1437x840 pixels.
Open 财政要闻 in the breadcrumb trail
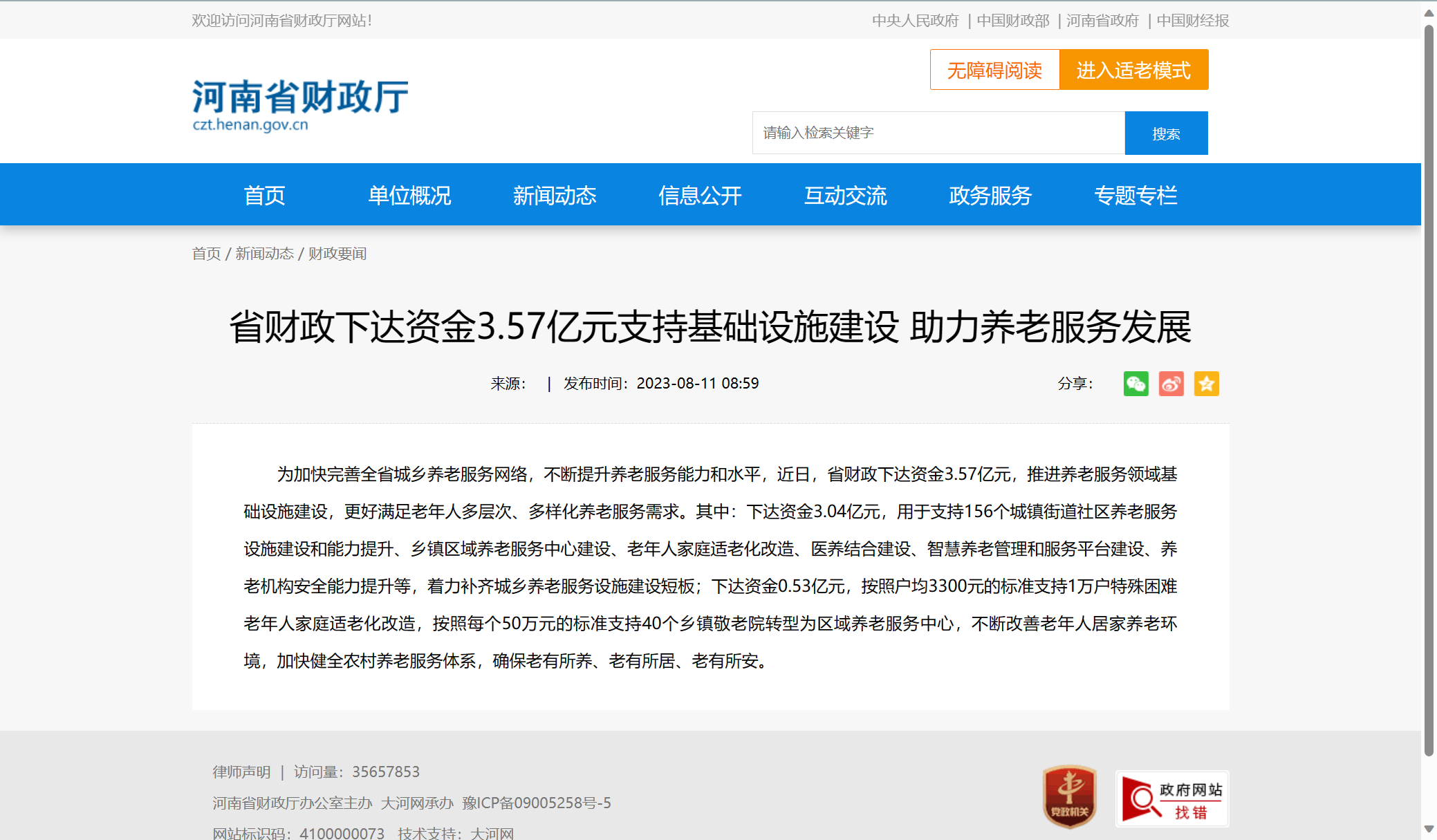(337, 254)
